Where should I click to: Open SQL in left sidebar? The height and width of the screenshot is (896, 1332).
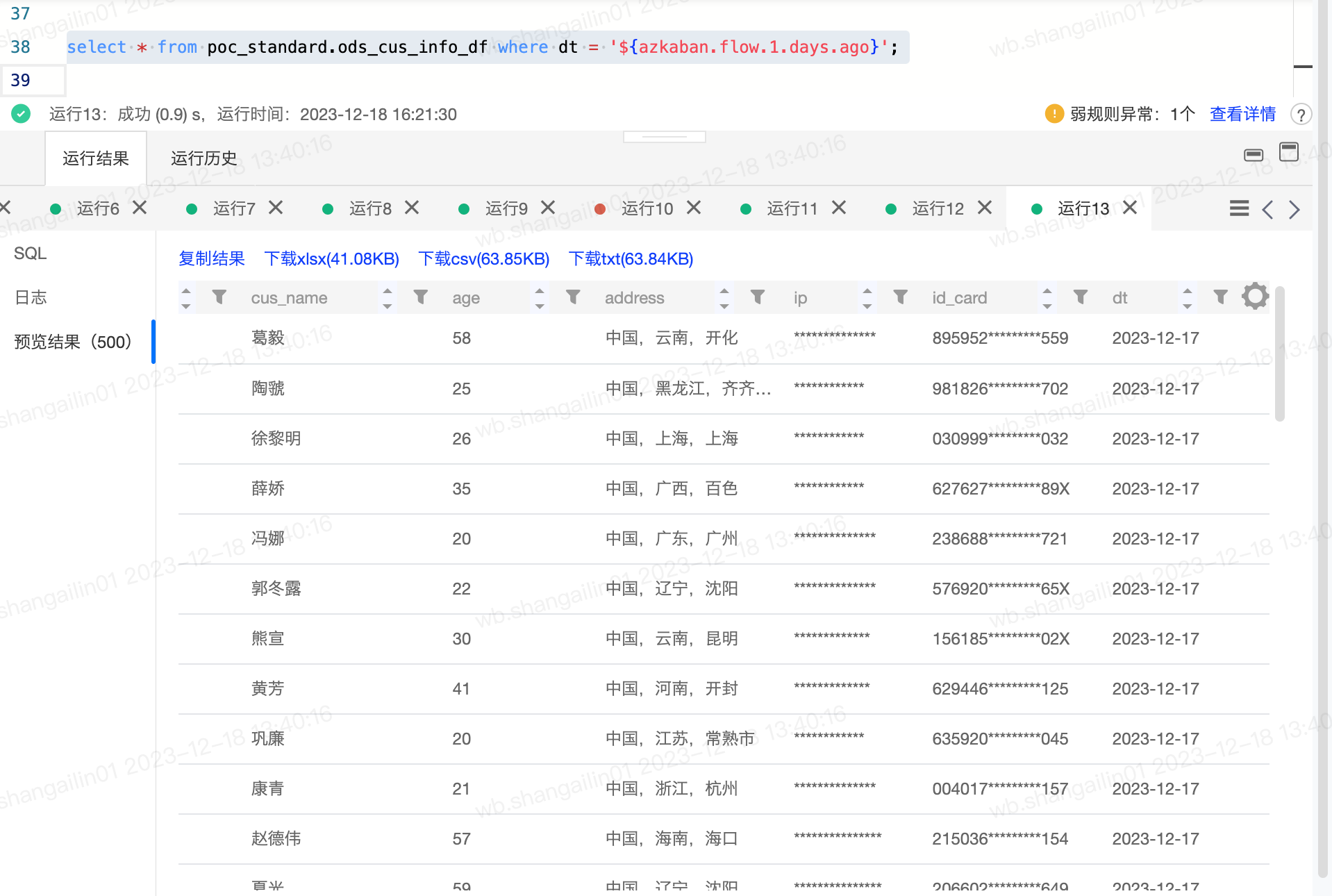coord(31,253)
